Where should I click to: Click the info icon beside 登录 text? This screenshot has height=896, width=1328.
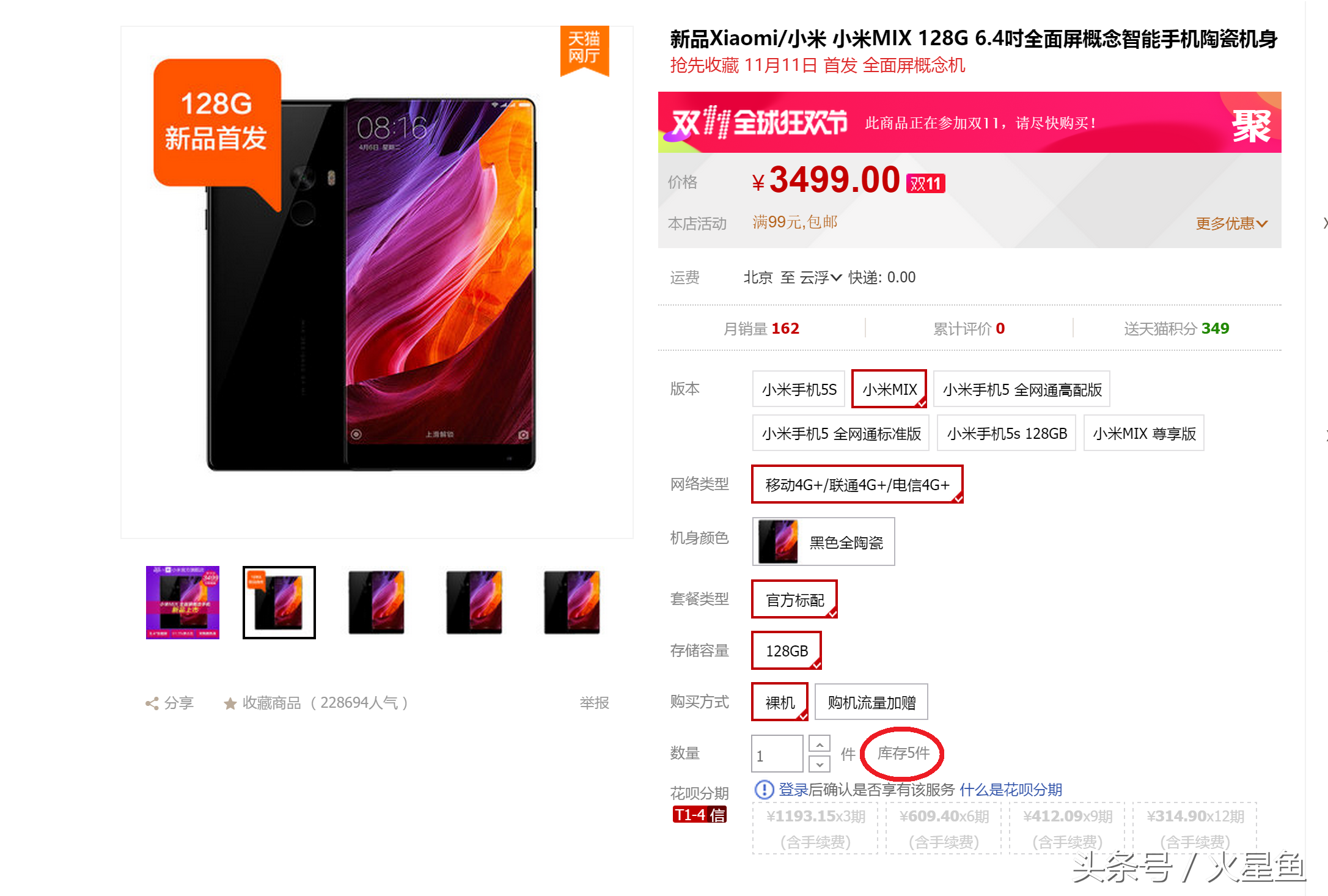click(764, 790)
